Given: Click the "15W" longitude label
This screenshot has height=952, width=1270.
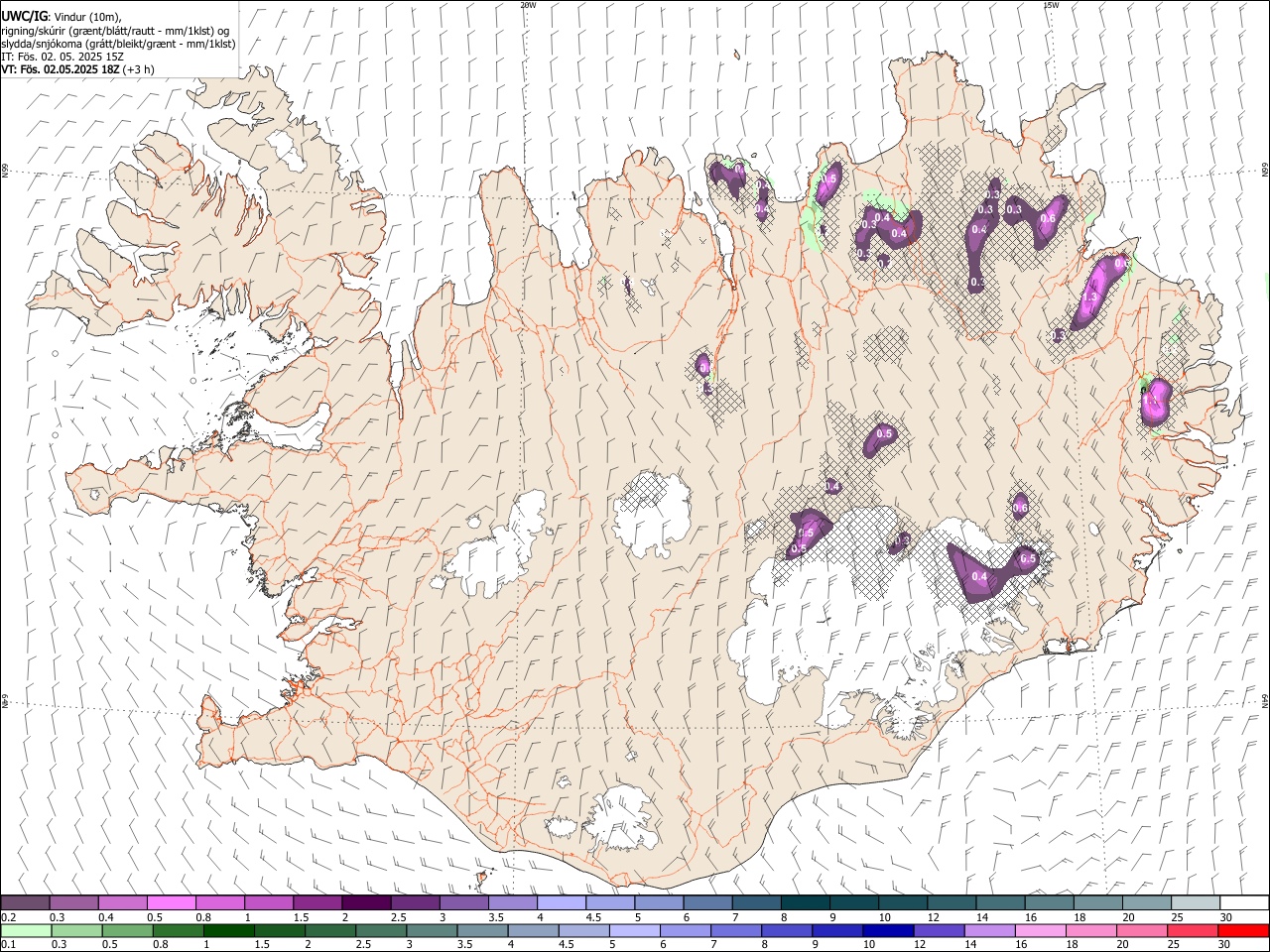Looking at the screenshot, I should (1051, 5).
